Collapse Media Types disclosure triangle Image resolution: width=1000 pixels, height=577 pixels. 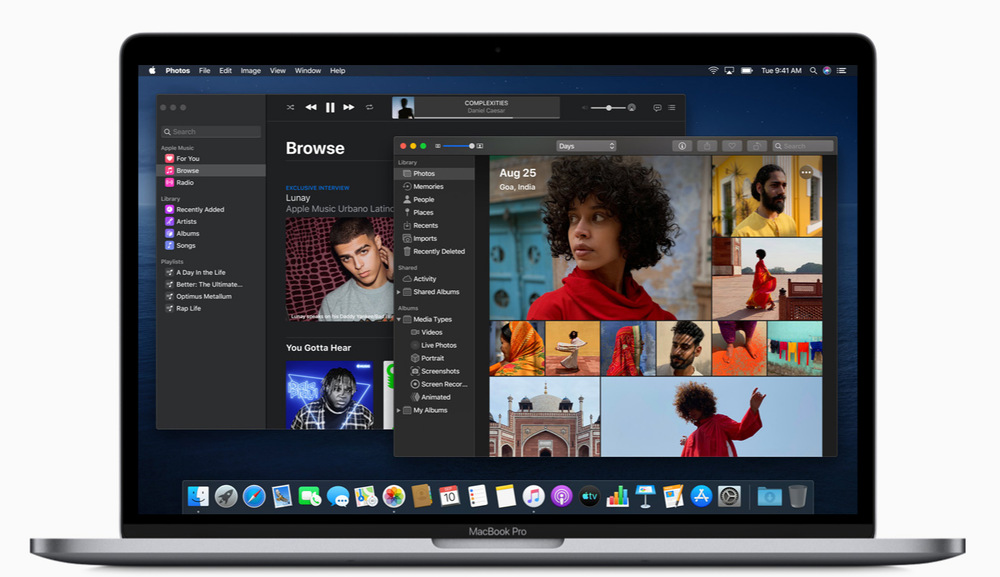coord(399,319)
